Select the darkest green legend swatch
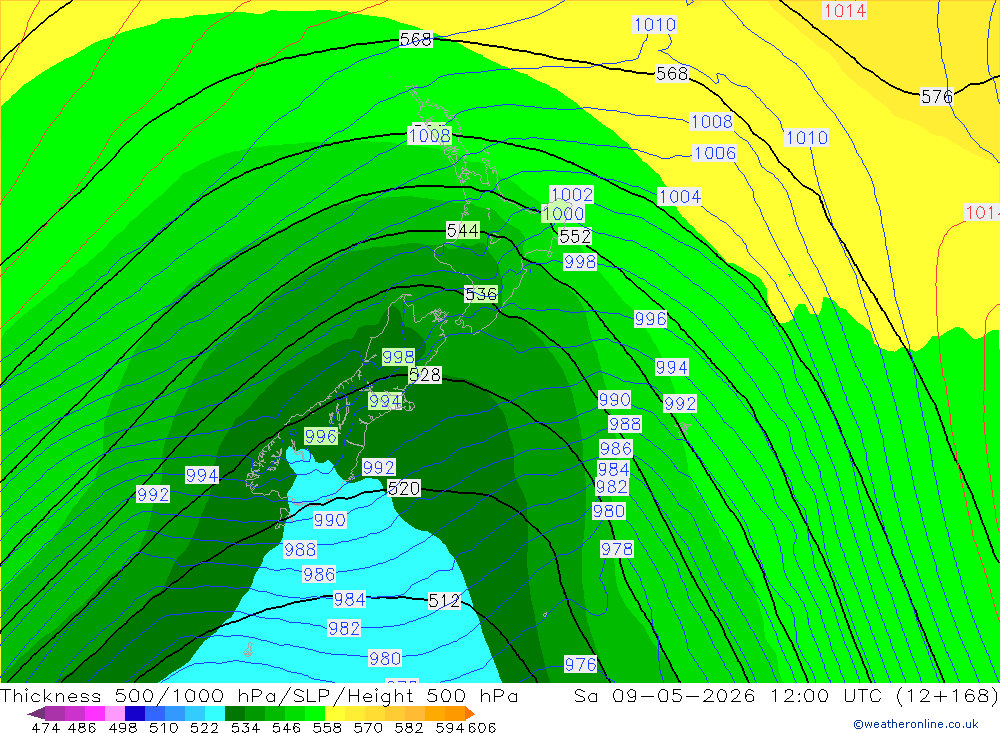Viewport: 1000px width, 733px height. (235, 713)
